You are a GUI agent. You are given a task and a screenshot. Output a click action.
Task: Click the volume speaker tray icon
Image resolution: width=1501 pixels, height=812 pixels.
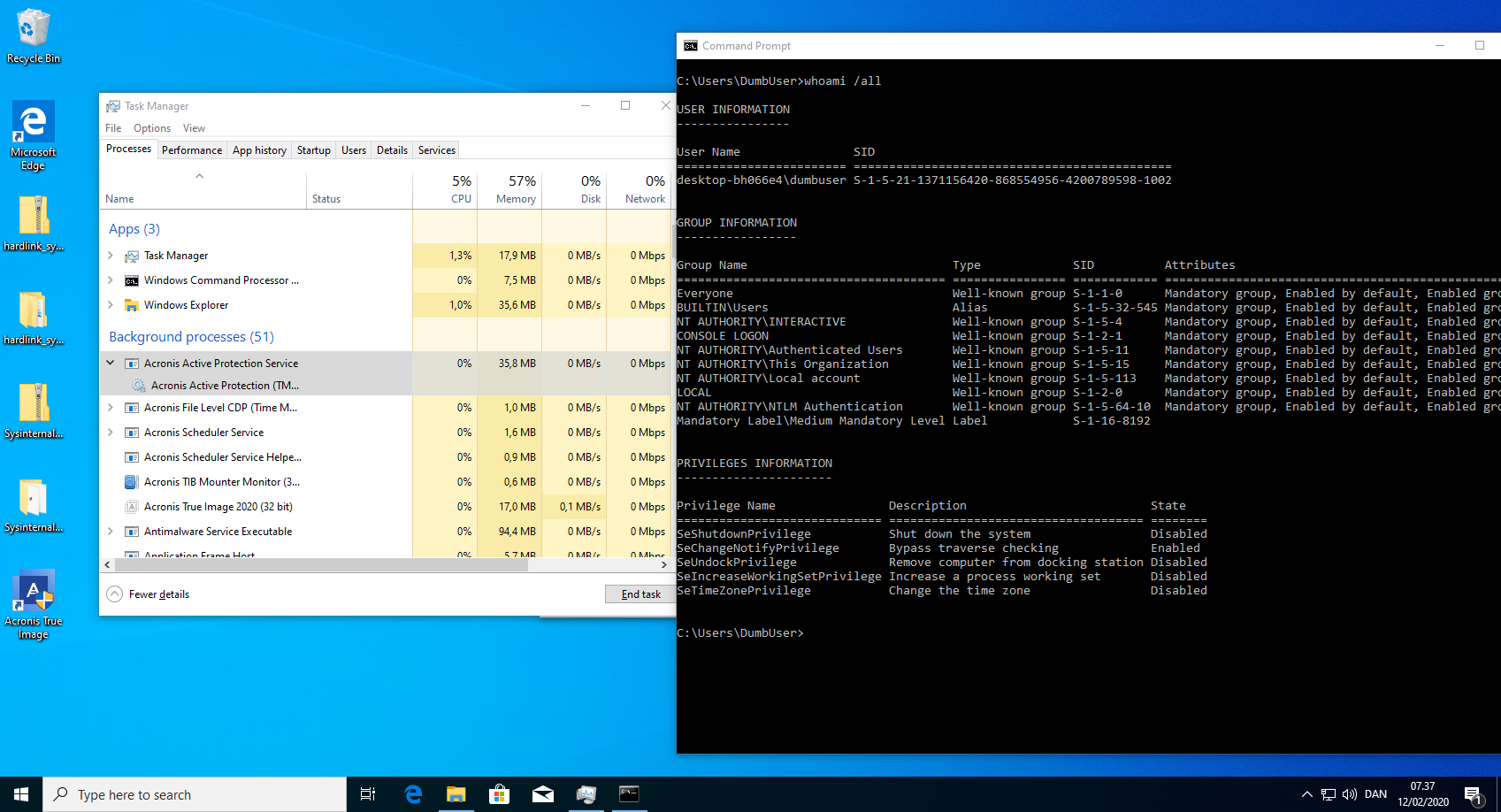1349,794
